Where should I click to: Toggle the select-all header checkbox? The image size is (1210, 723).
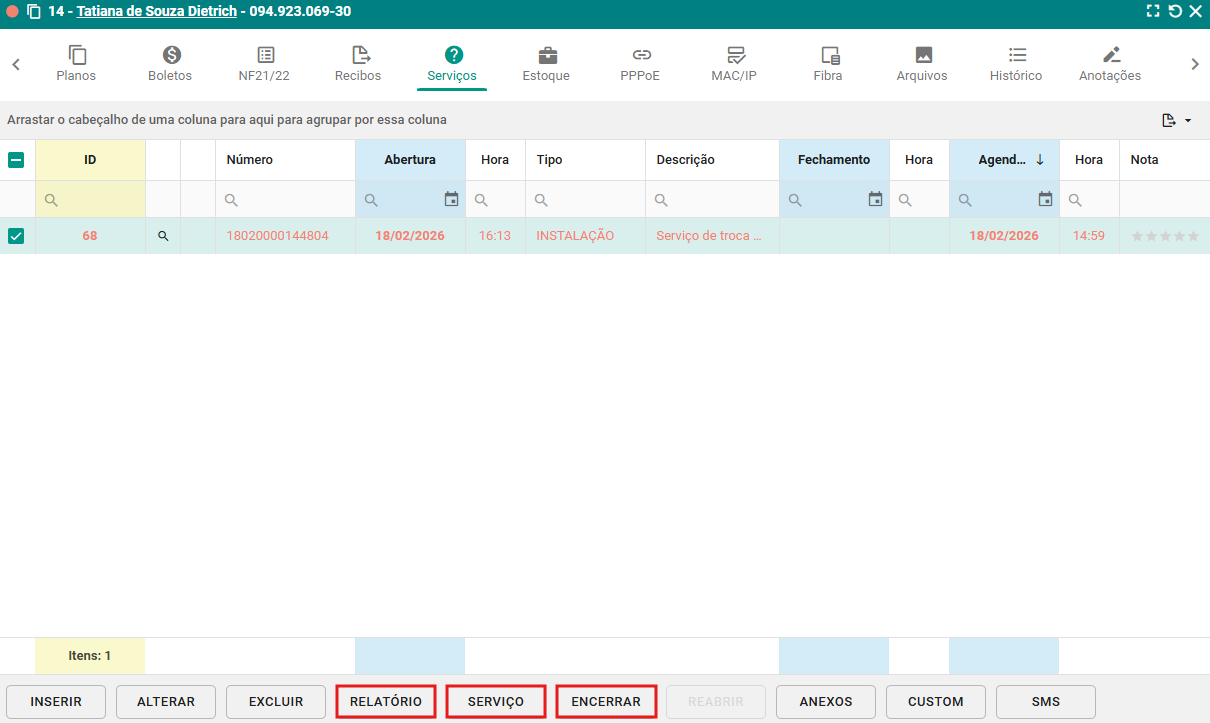pyautogui.click(x=17, y=160)
